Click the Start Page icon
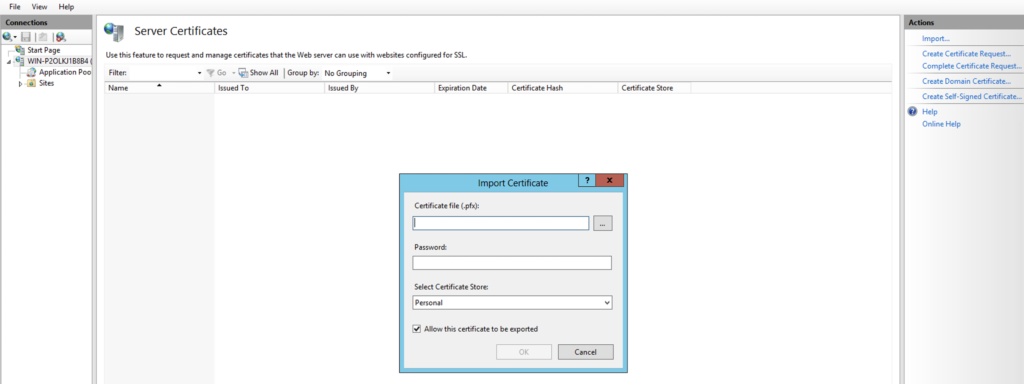1024x384 pixels. (20, 50)
